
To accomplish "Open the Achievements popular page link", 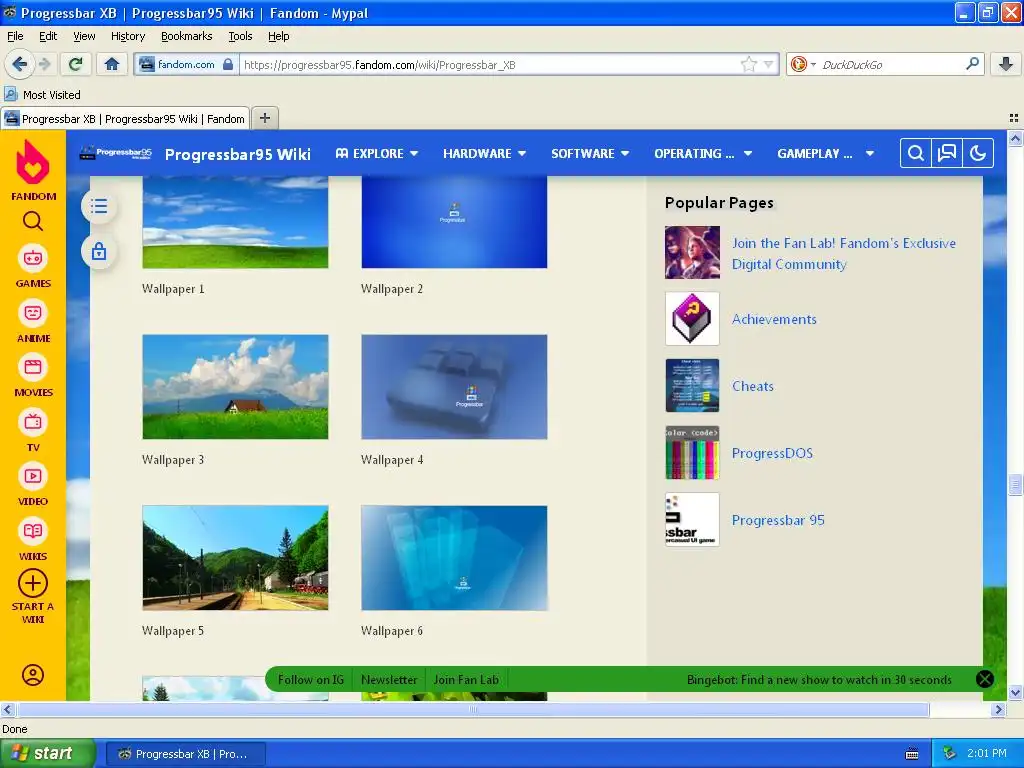I will pos(774,319).
